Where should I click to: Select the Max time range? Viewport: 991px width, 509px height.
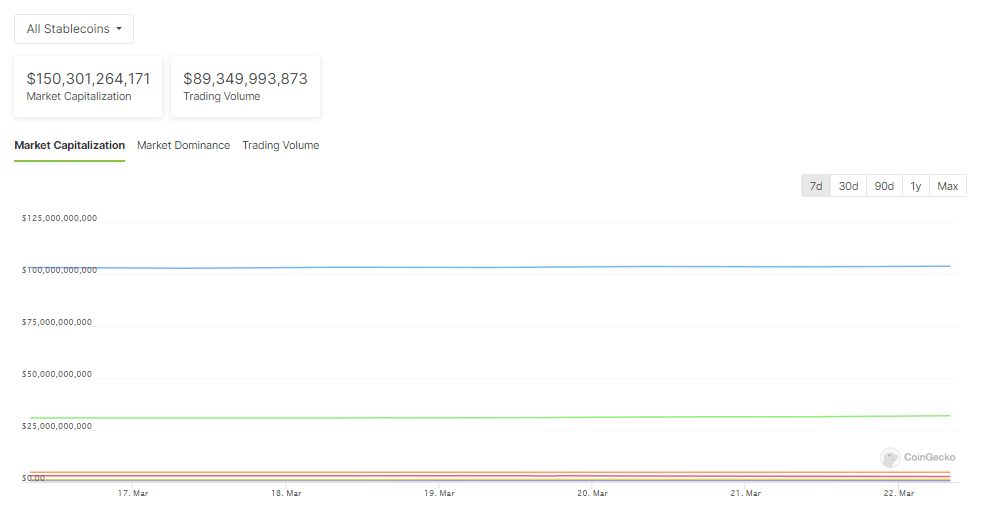(x=948, y=186)
